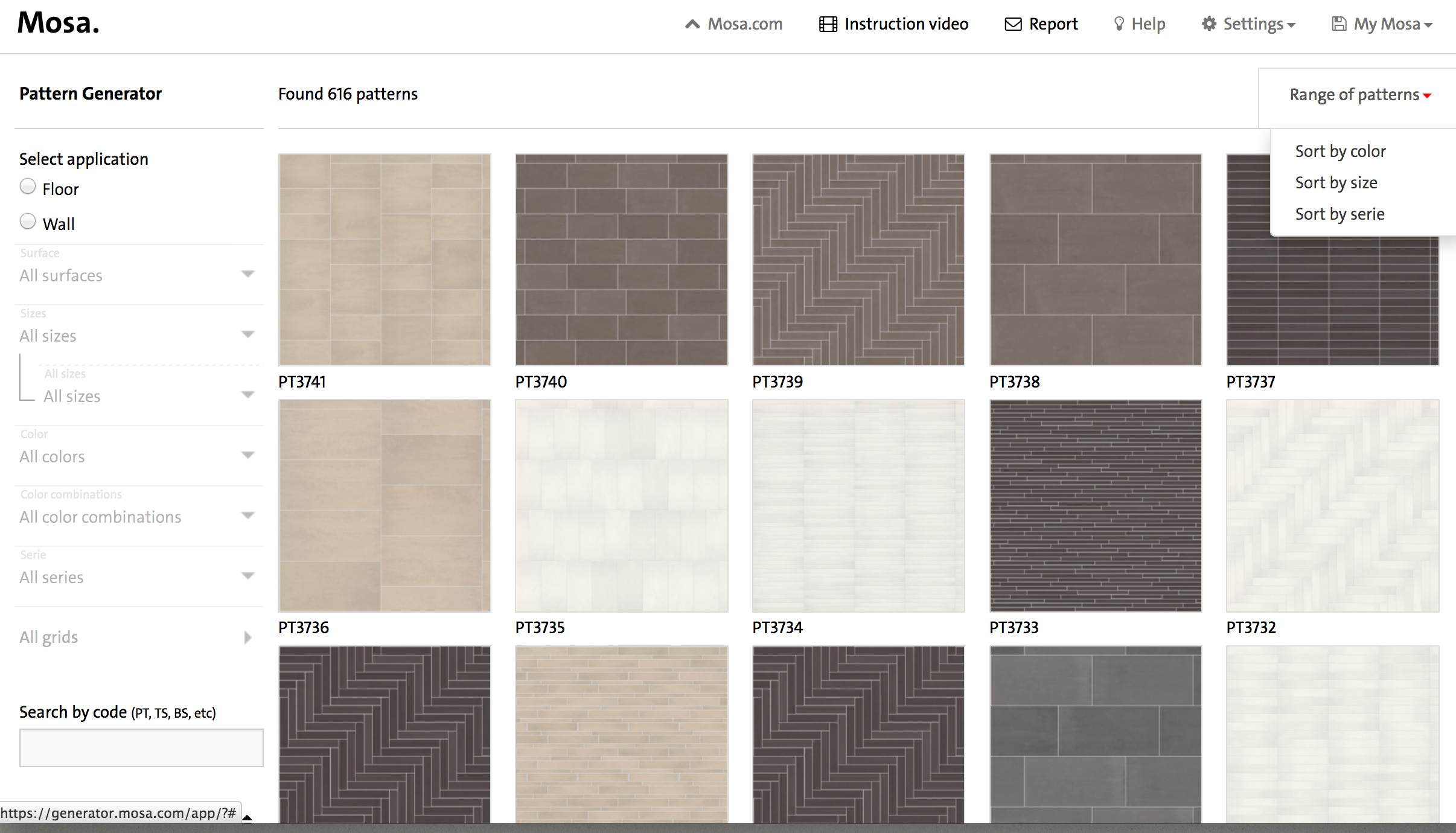Click the PT3739 pattern code label
1456x833 pixels.
point(777,381)
